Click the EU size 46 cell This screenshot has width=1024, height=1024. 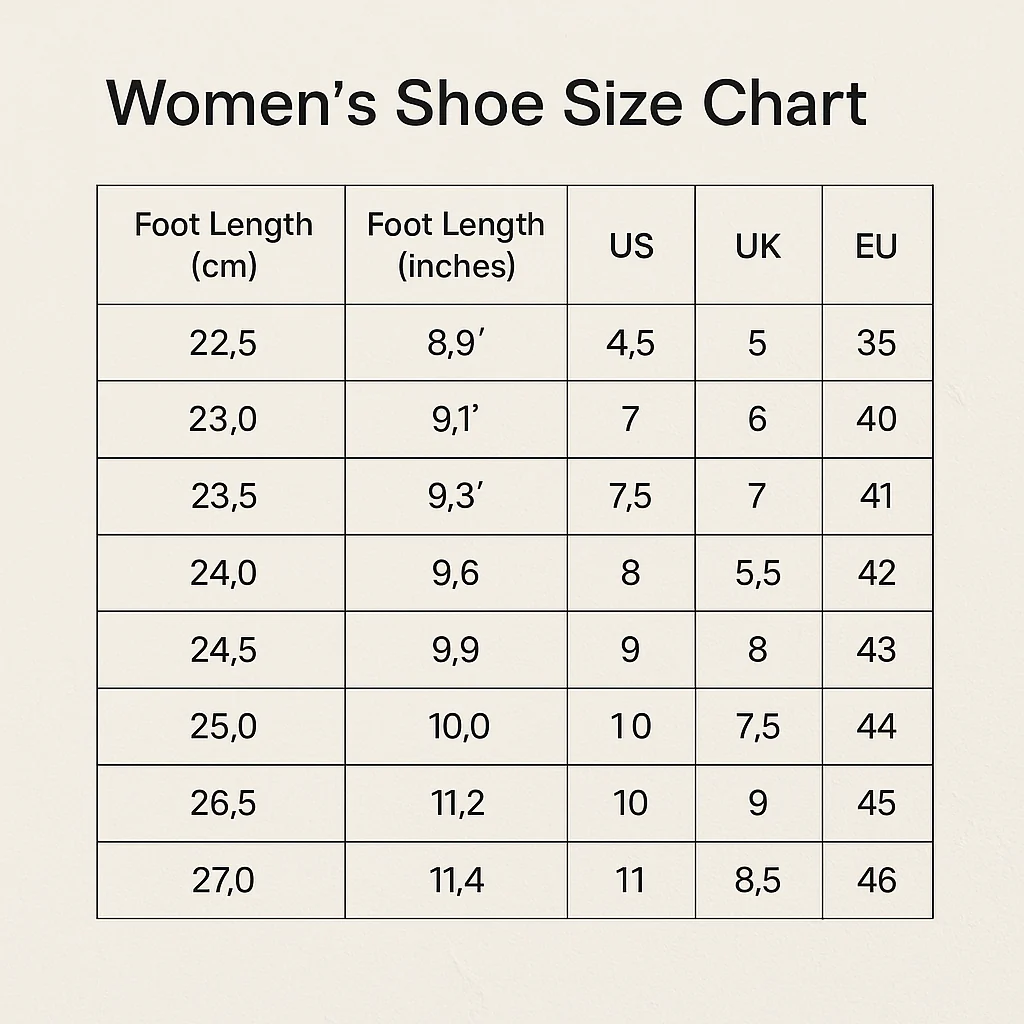877,880
